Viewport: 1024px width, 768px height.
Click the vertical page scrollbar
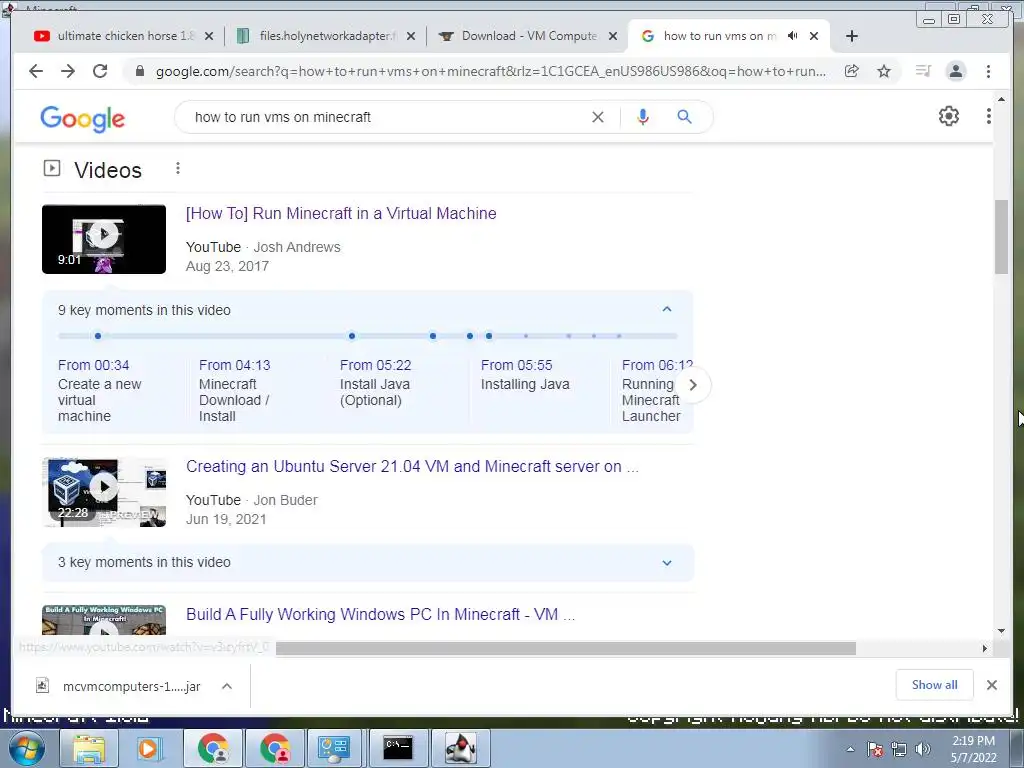[1001, 237]
